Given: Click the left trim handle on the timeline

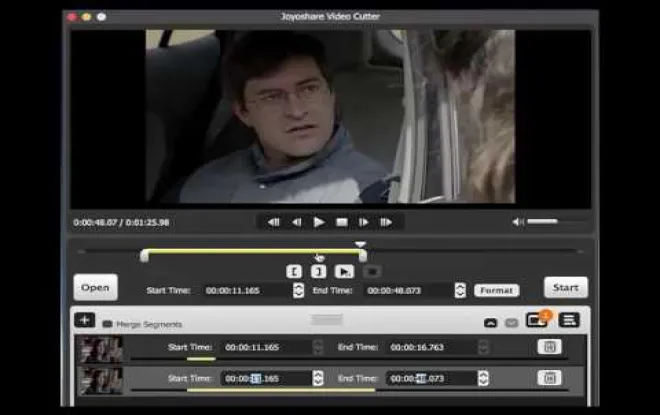Looking at the screenshot, I should pyautogui.click(x=144, y=255).
